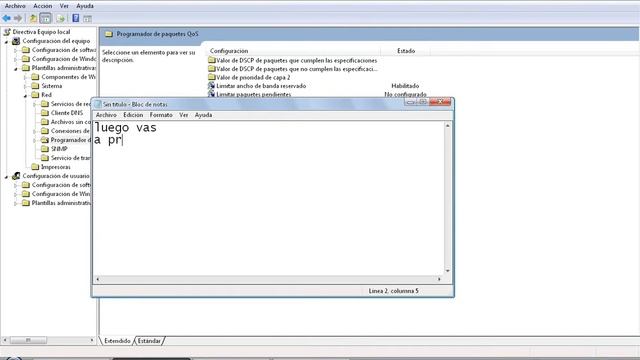
Task: Click Notepad vertical scrollbar up arrow
Action: (x=448, y=126)
